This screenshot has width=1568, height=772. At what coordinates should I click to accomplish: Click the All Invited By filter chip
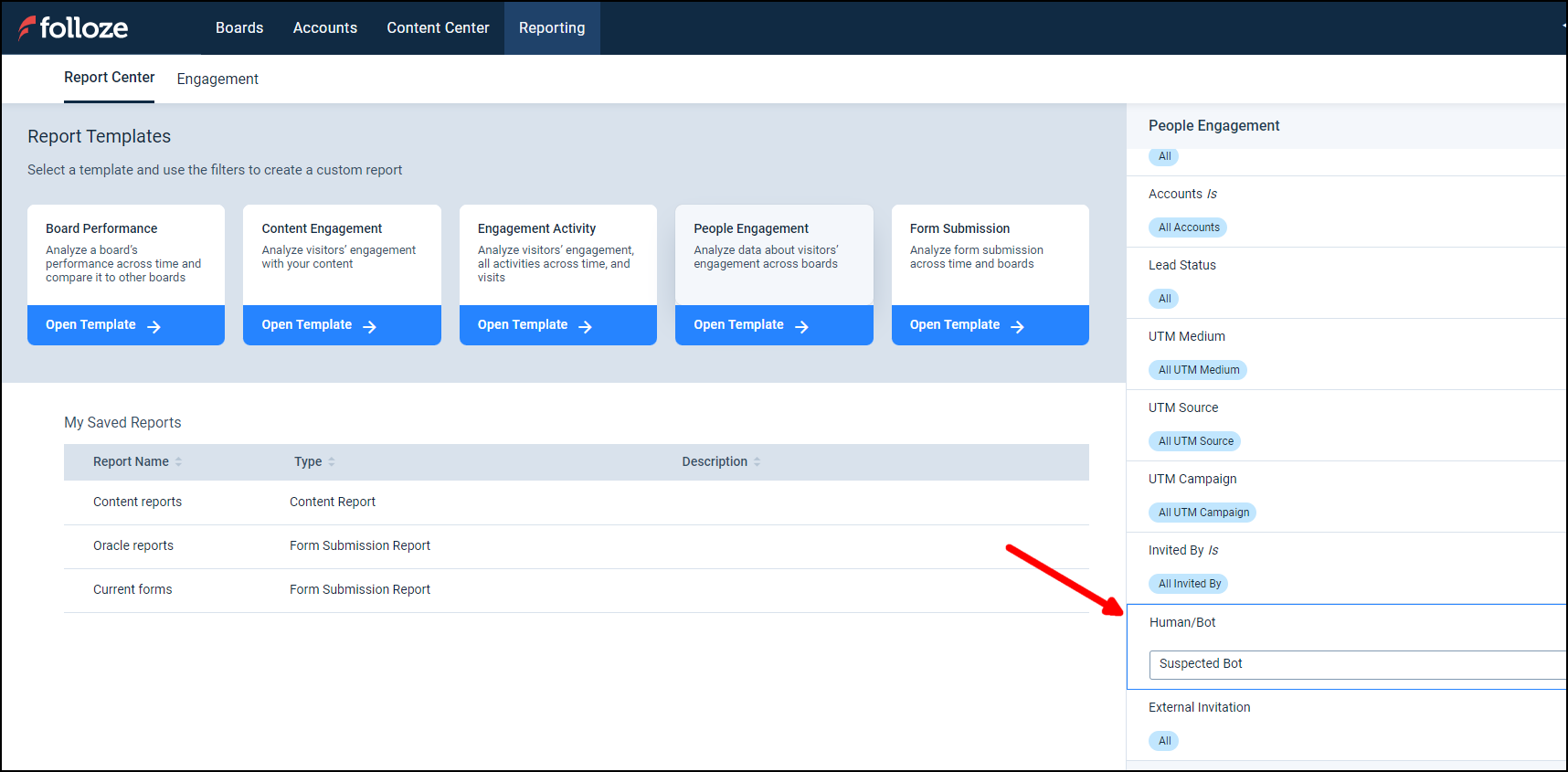point(1189,584)
